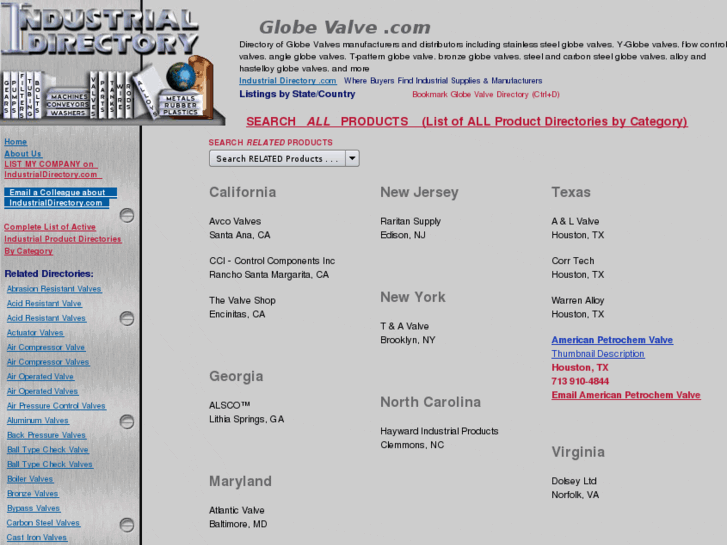Viewport: 727px width, 545px height.
Task: Open the Search RELATED Products dropdown arrow
Action: pyautogui.click(x=352, y=159)
